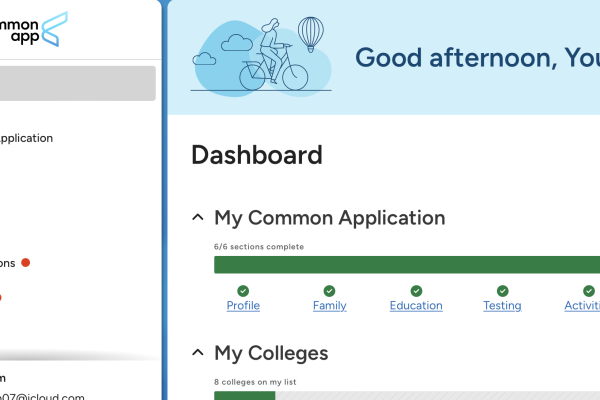
Task: Collapse the My Common Application section
Action: [x=196, y=218]
